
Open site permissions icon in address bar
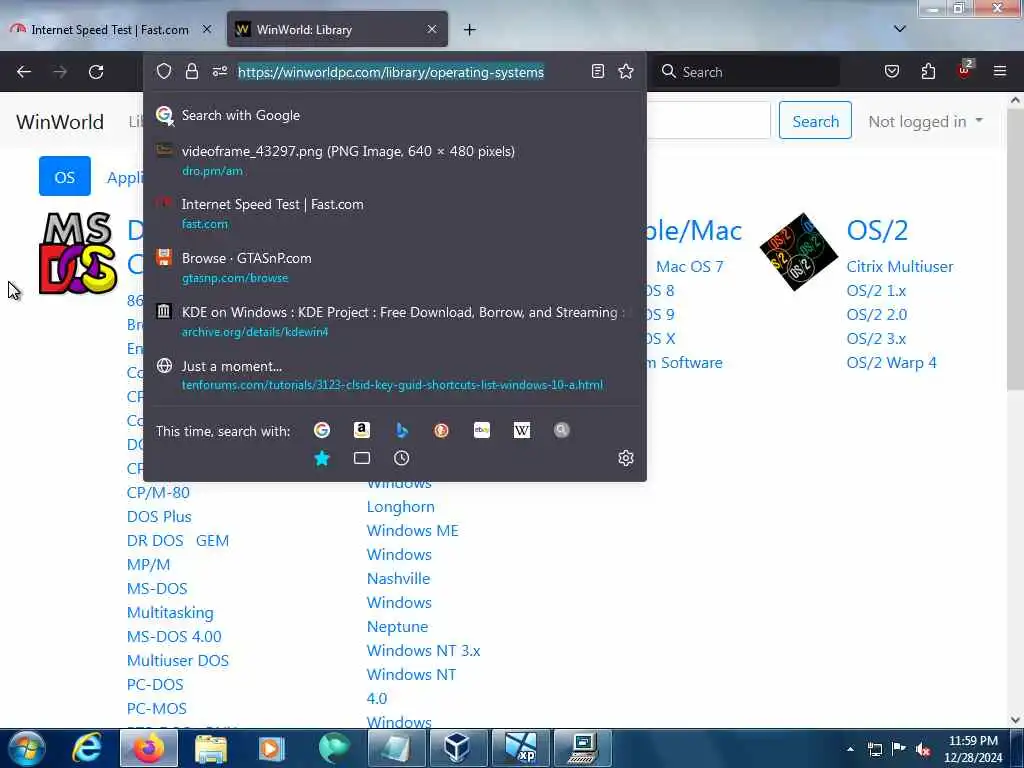219,71
